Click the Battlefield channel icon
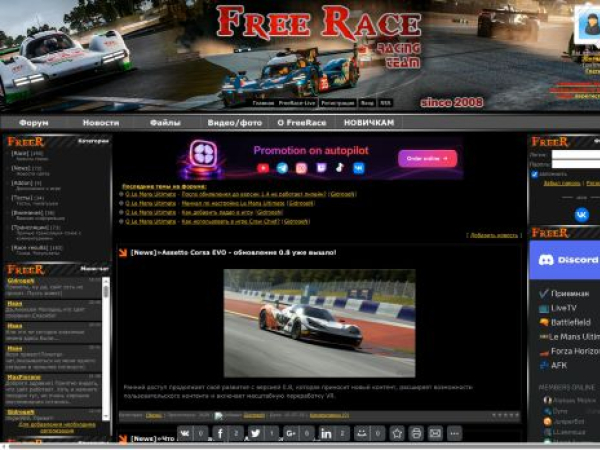This screenshot has height=450, width=600. [544, 322]
